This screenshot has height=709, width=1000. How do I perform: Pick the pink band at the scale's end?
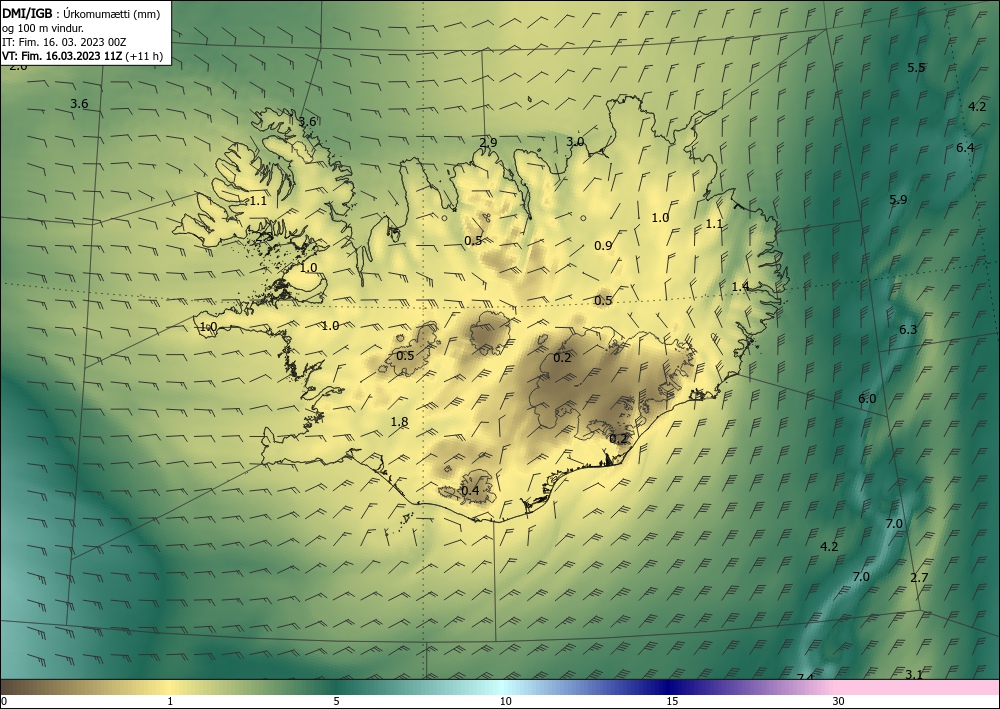click(x=918, y=687)
